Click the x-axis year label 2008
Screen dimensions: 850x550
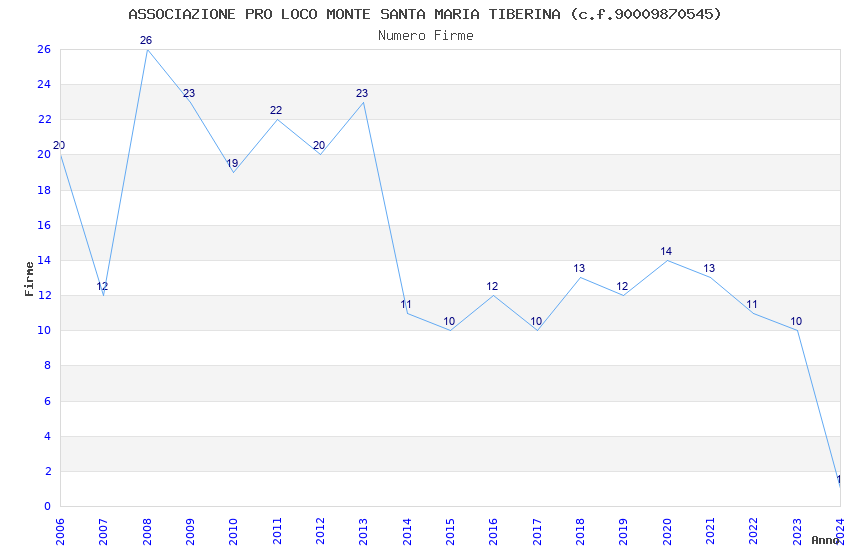pos(146,532)
